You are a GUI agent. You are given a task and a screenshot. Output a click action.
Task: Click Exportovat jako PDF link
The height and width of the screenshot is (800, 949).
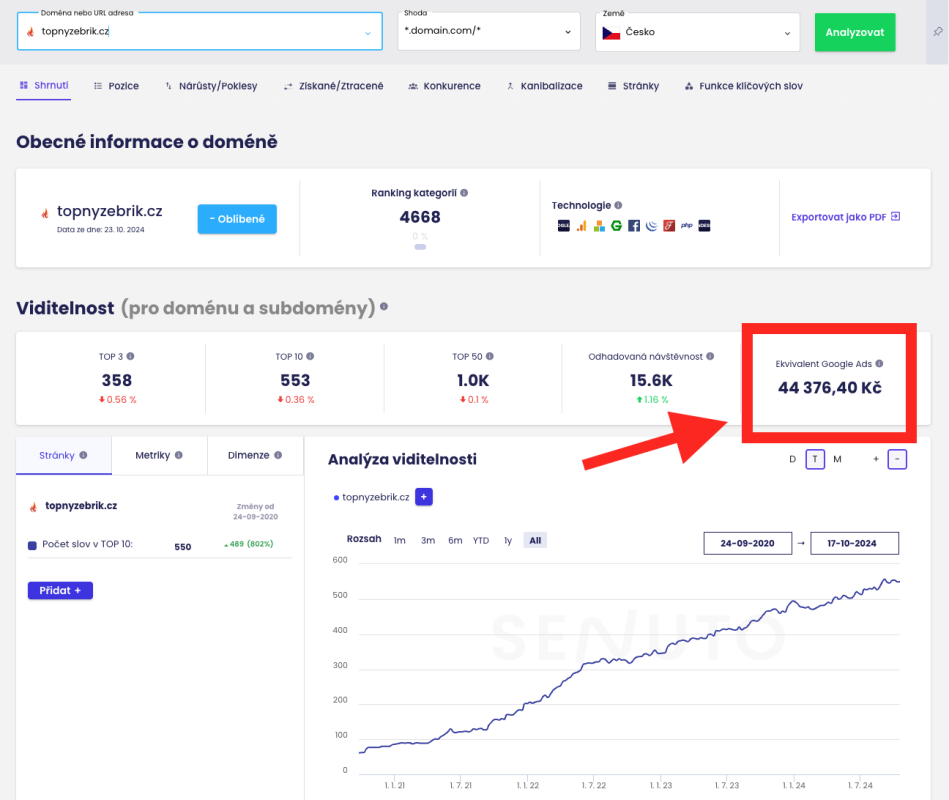pos(846,217)
